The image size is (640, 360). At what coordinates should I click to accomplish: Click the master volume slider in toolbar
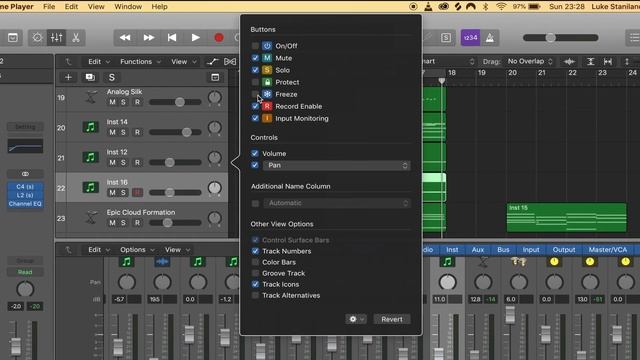(560, 38)
